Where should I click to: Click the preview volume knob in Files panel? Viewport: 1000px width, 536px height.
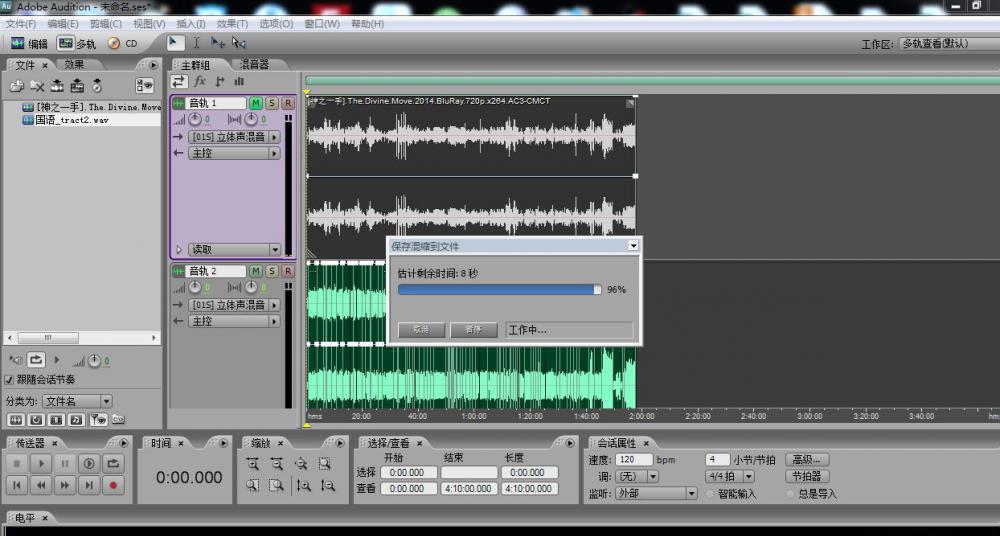[94, 361]
